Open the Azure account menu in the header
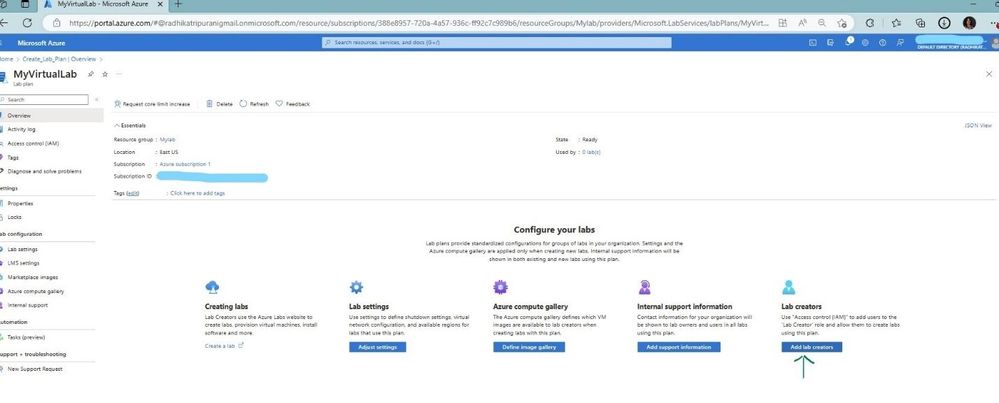The width and height of the screenshot is (999, 403). [957, 43]
